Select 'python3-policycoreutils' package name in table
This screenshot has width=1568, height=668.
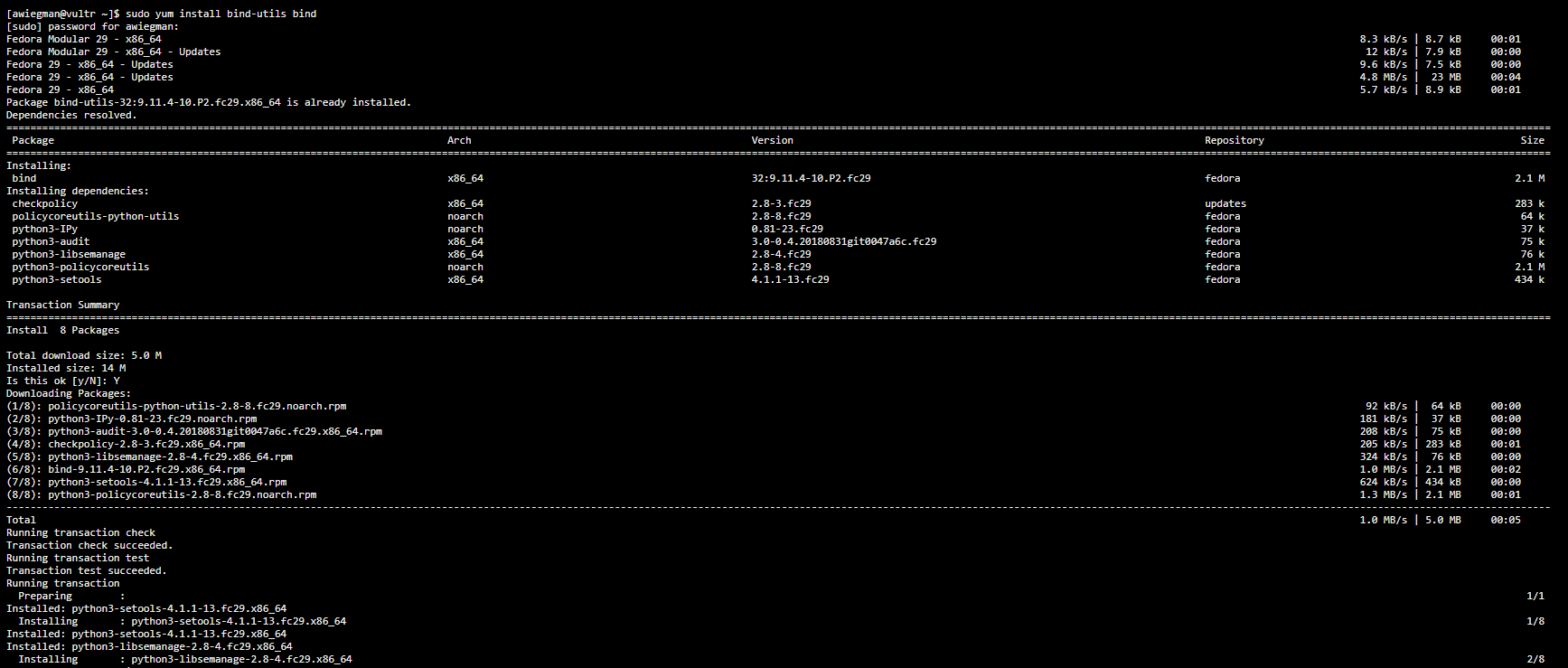pos(80,267)
